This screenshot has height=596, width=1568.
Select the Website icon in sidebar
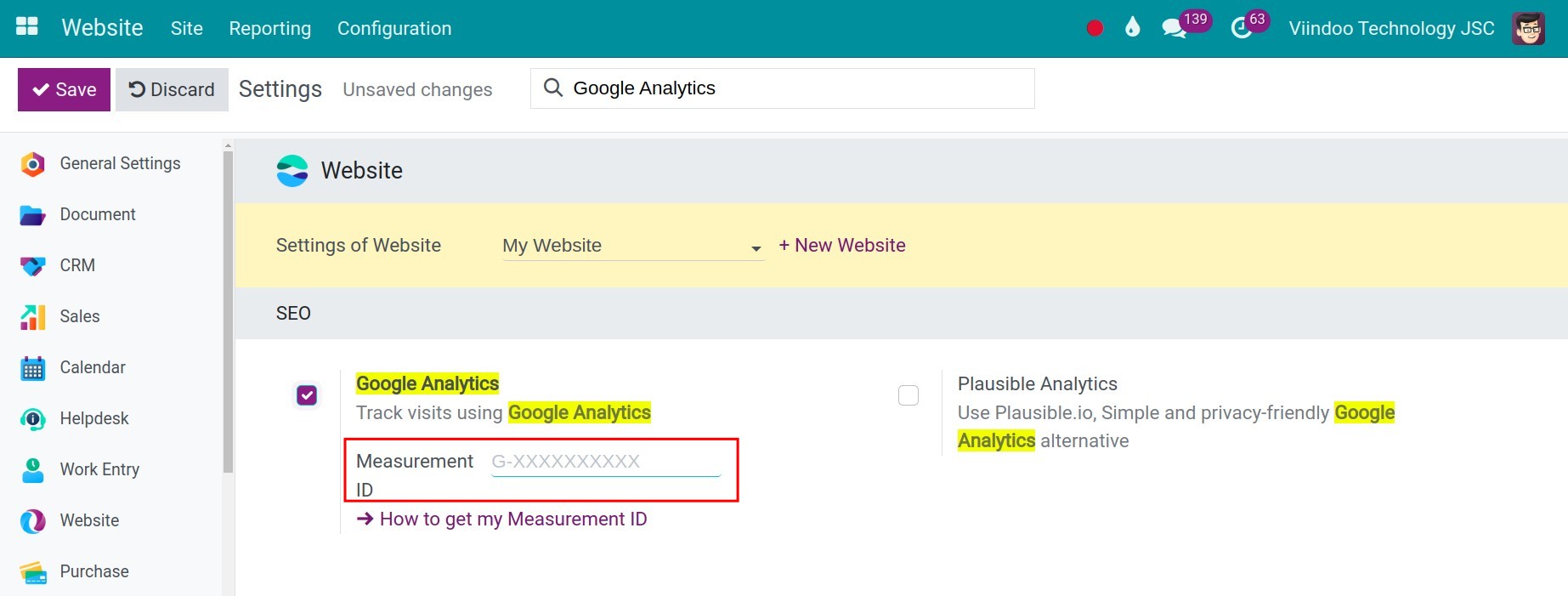coord(32,521)
